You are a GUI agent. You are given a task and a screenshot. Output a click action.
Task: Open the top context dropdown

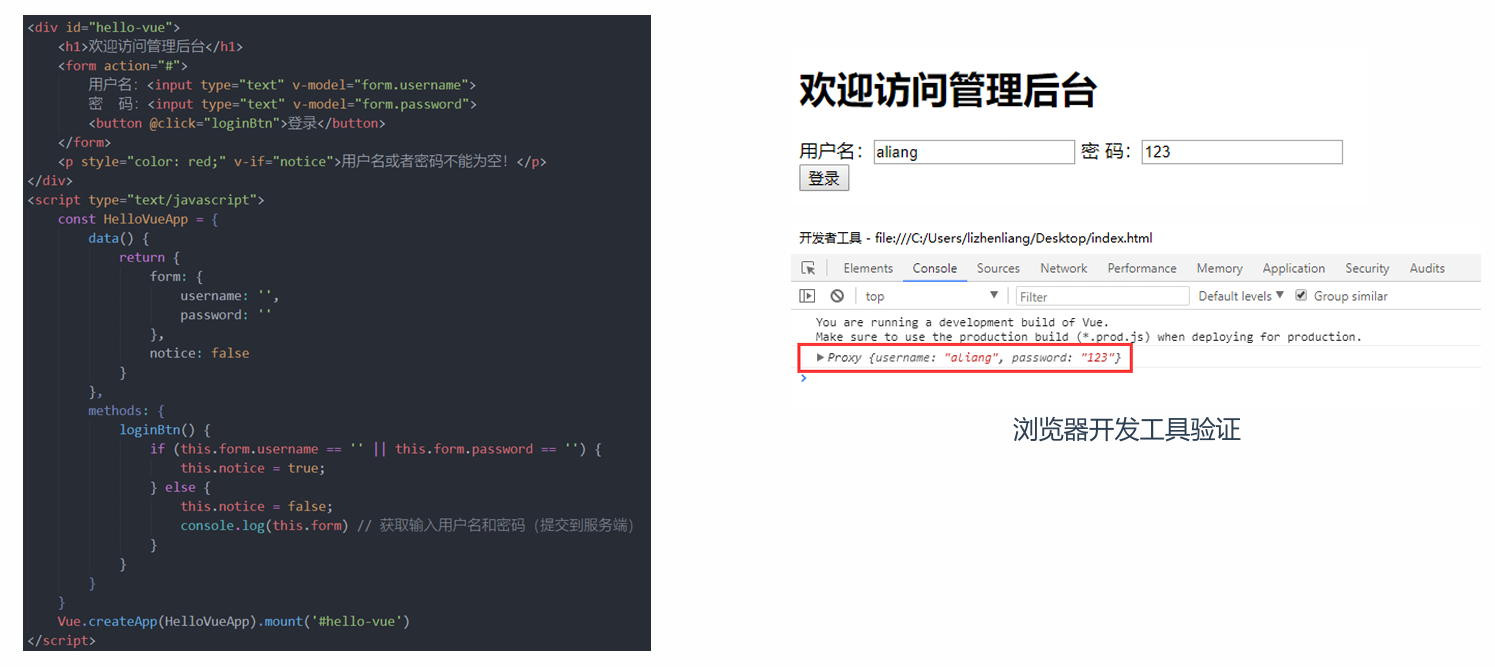point(931,296)
